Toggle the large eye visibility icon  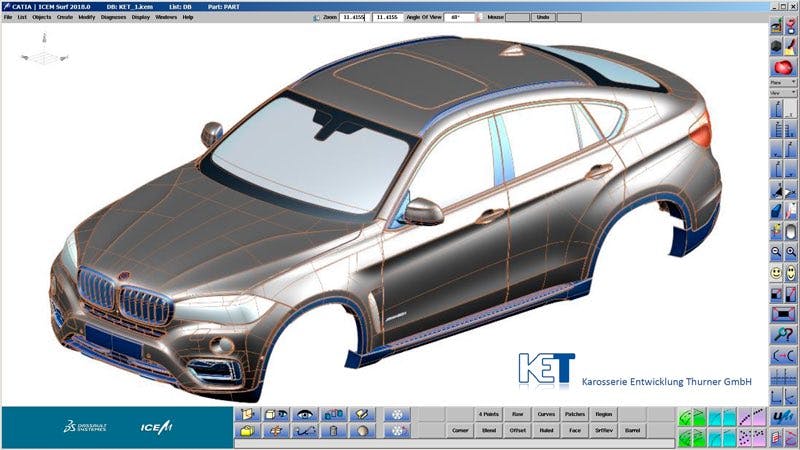pos(305,414)
